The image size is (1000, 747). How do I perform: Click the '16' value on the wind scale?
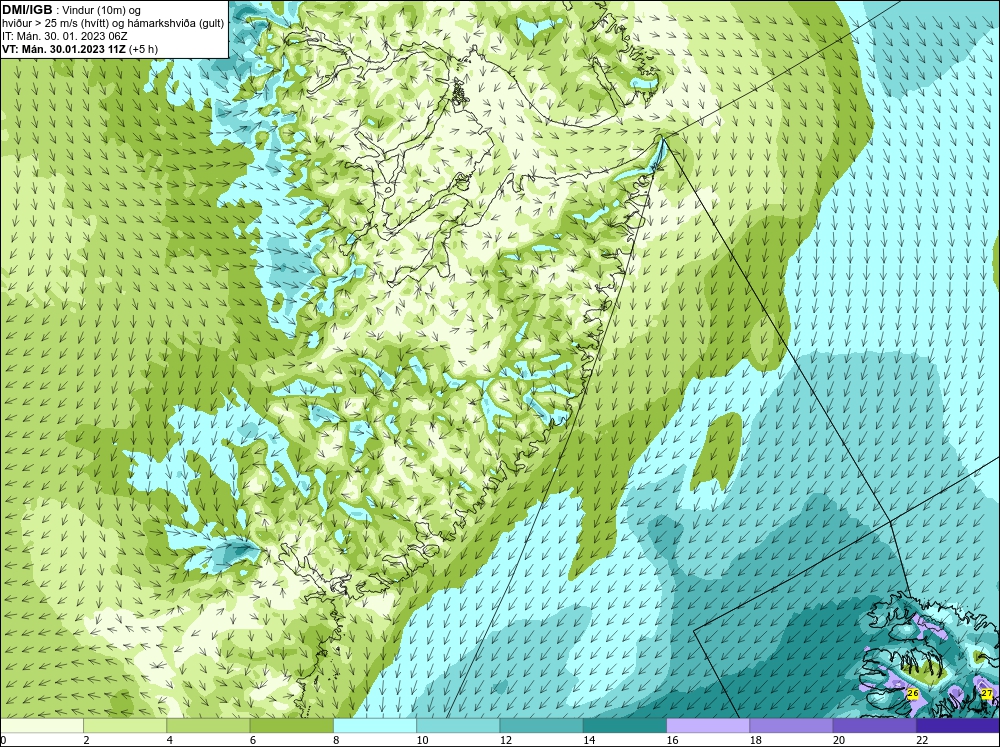coord(672,740)
